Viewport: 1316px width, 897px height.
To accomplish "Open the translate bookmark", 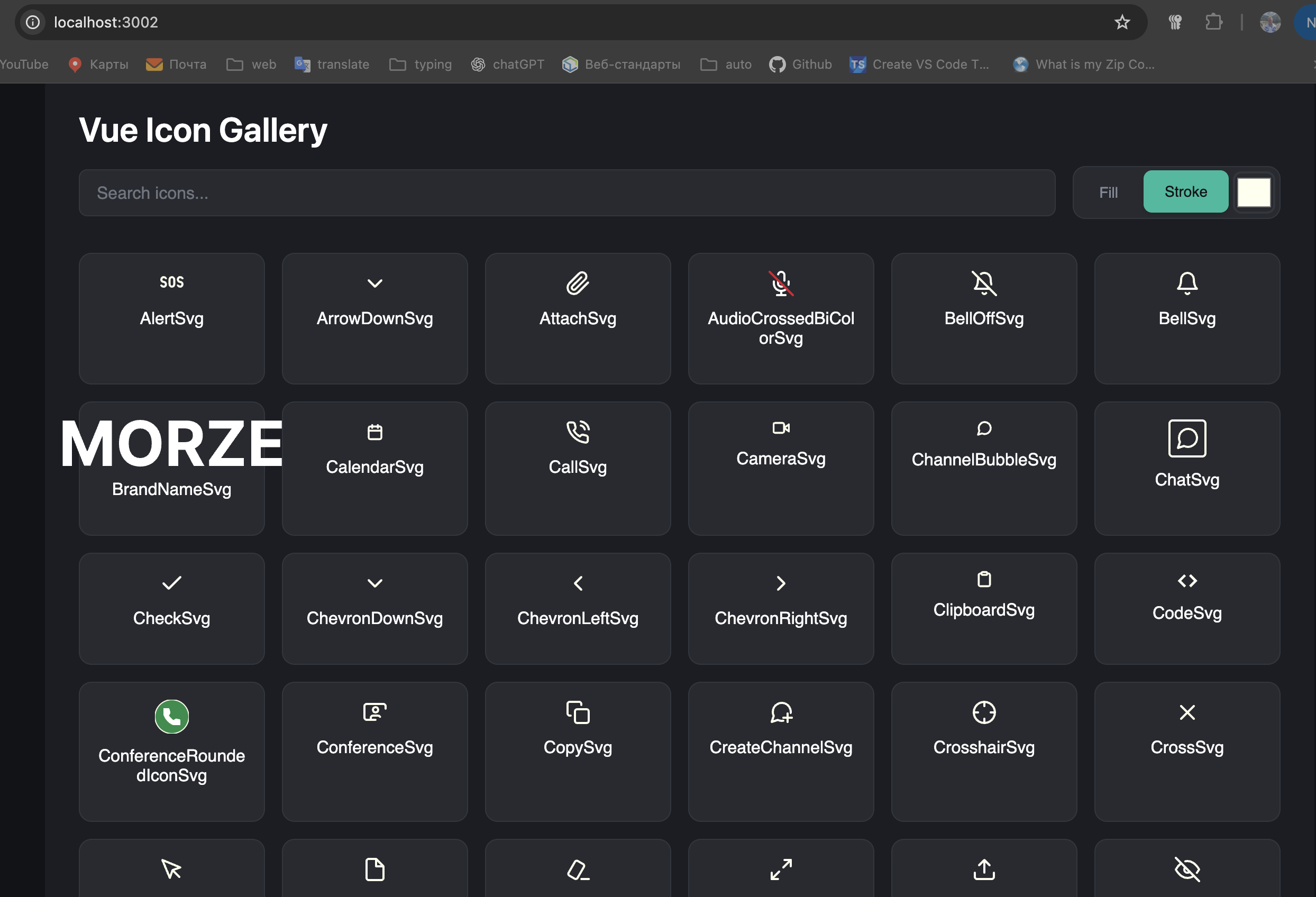I will [x=332, y=65].
